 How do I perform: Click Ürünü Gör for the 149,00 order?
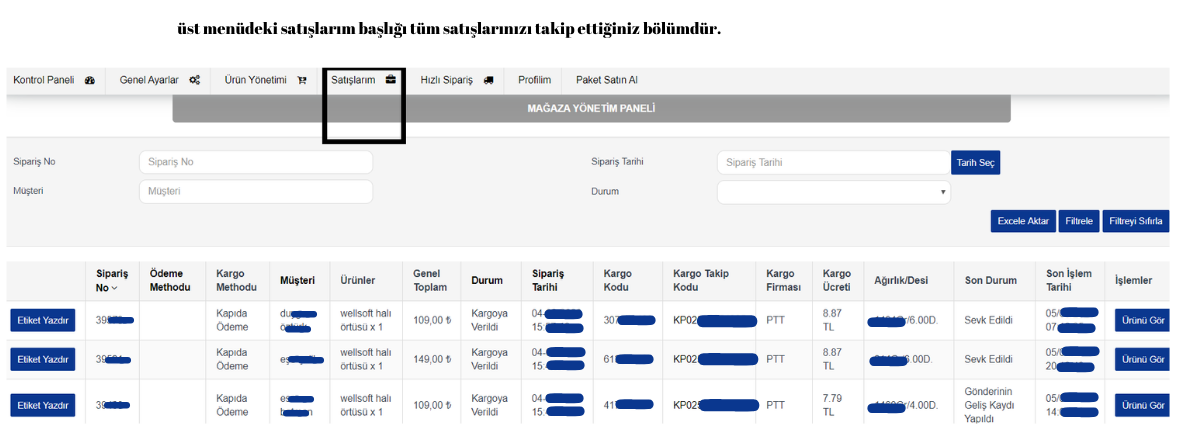coord(1141,360)
